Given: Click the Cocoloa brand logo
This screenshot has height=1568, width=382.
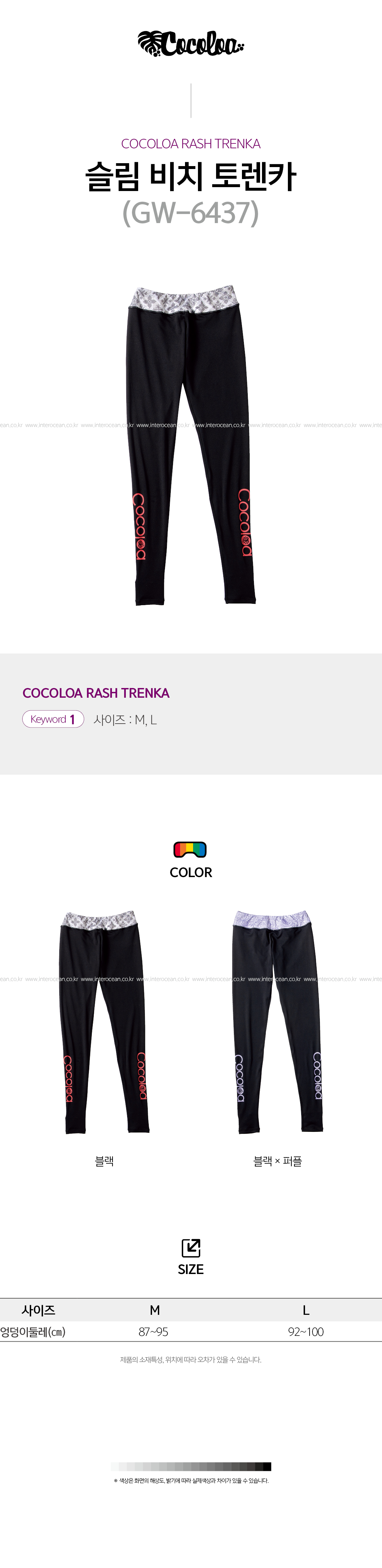Looking at the screenshot, I should 191,43.
